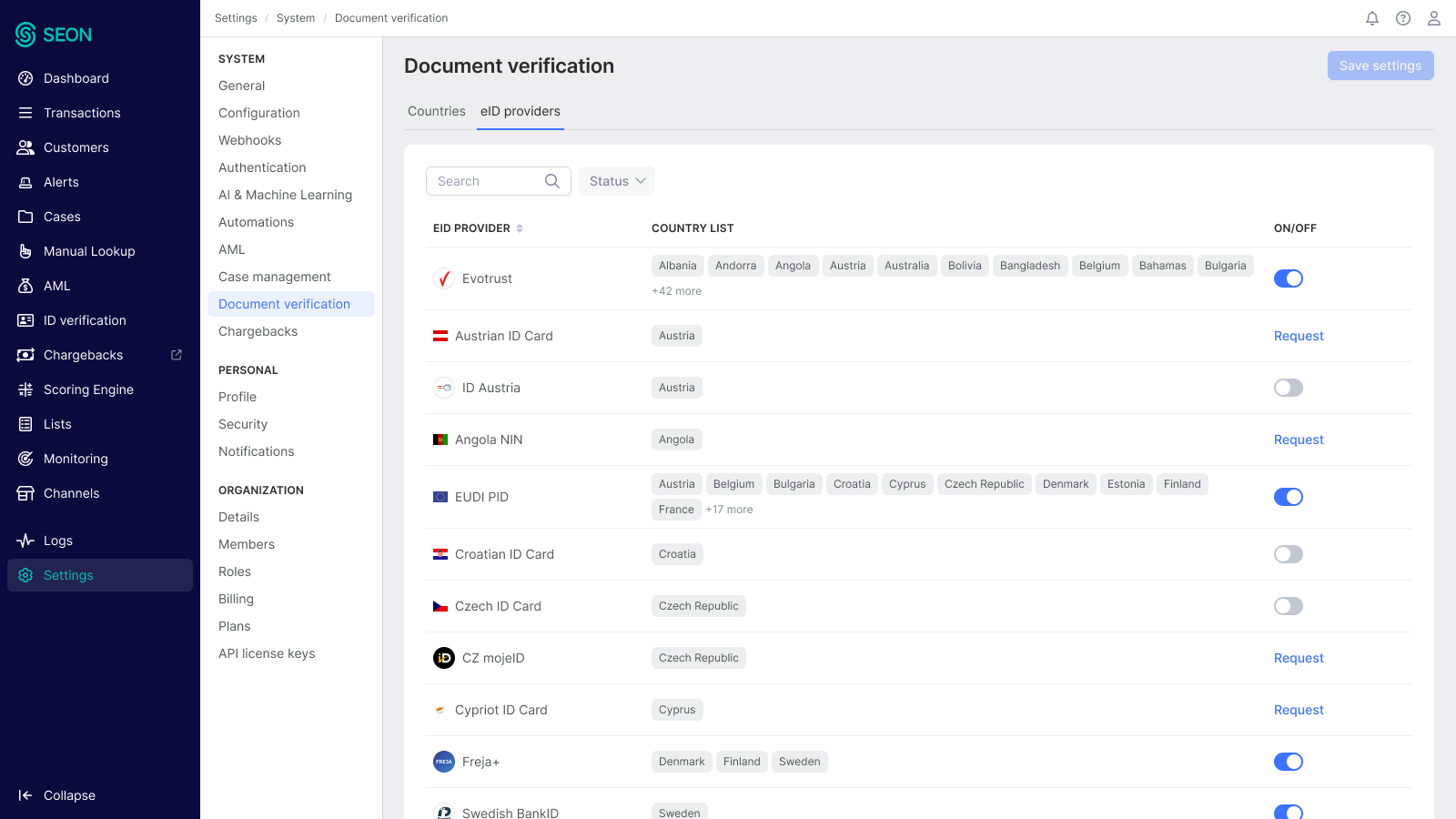This screenshot has width=1456, height=819.
Task: Open notifications bell icon
Action: coord(1372,18)
